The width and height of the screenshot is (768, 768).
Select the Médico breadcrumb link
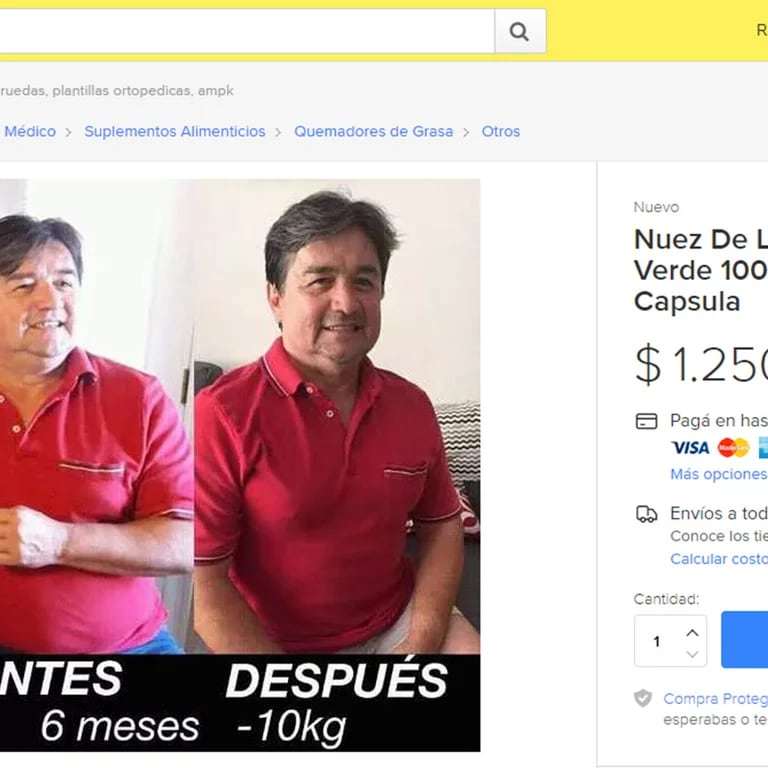pos(30,131)
